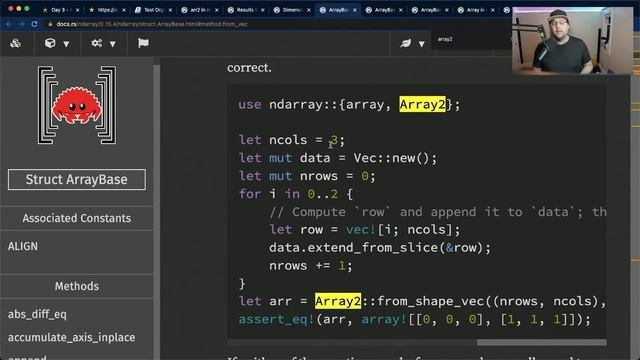Expand the dropdown arrow beside the leaf icon
640x360 pixels.
click(x=422, y=44)
